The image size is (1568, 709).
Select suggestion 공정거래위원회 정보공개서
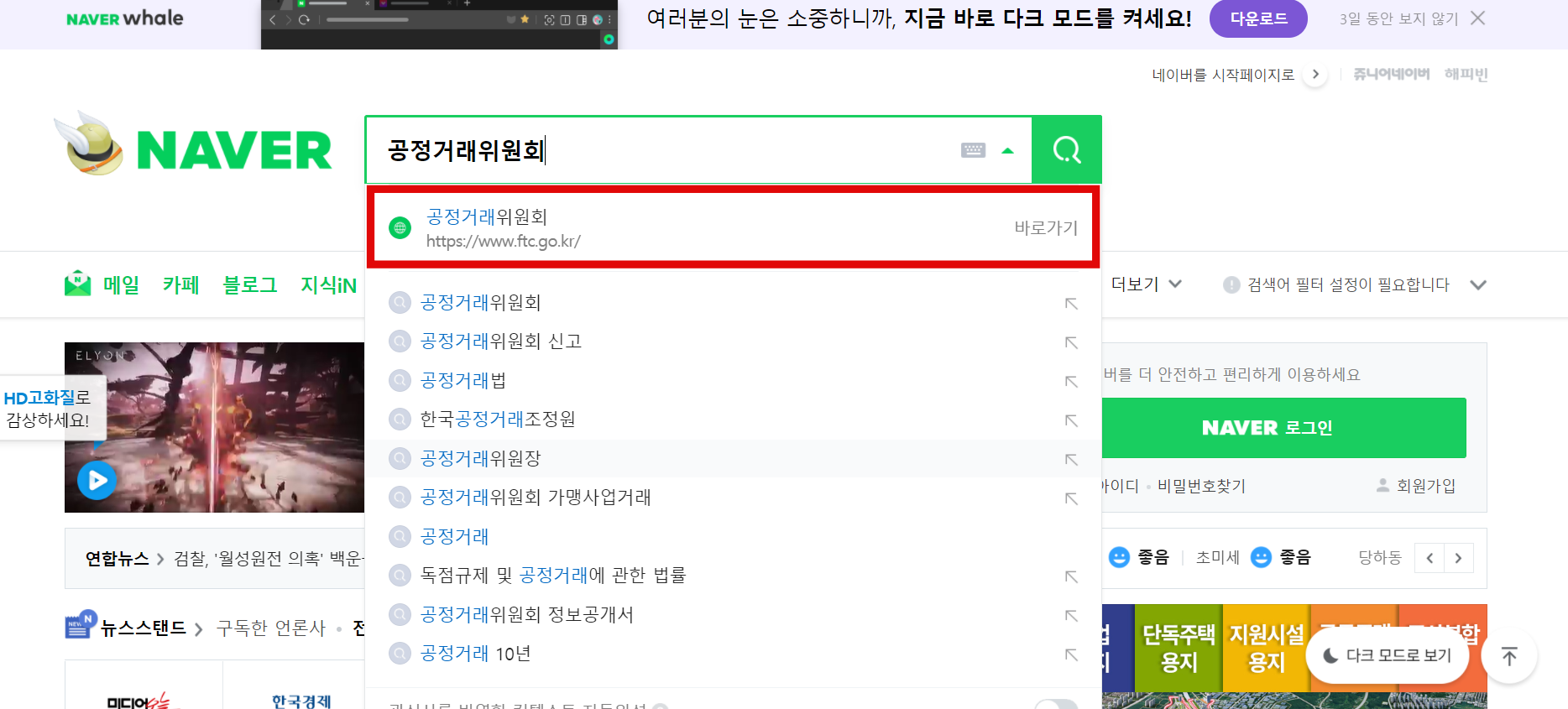coord(527,615)
